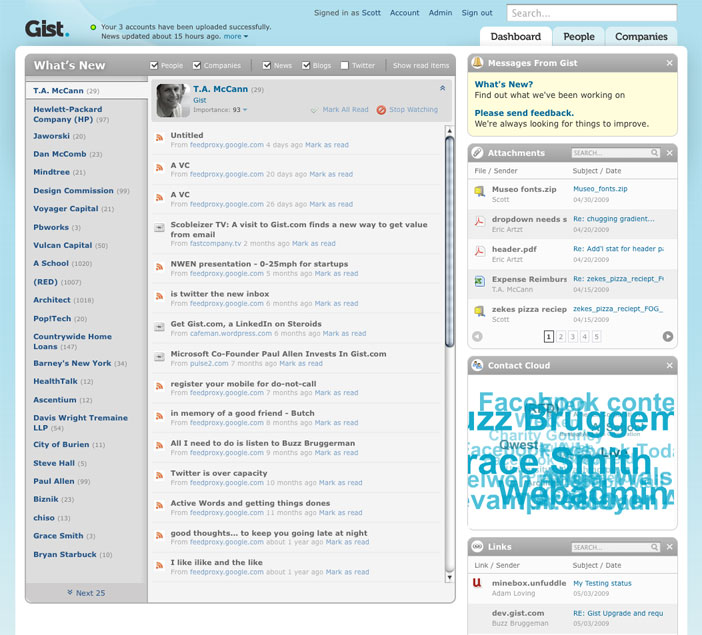Open the Museo_fonts.zip subject link
The height and width of the screenshot is (635, 702).
point(600,189)
